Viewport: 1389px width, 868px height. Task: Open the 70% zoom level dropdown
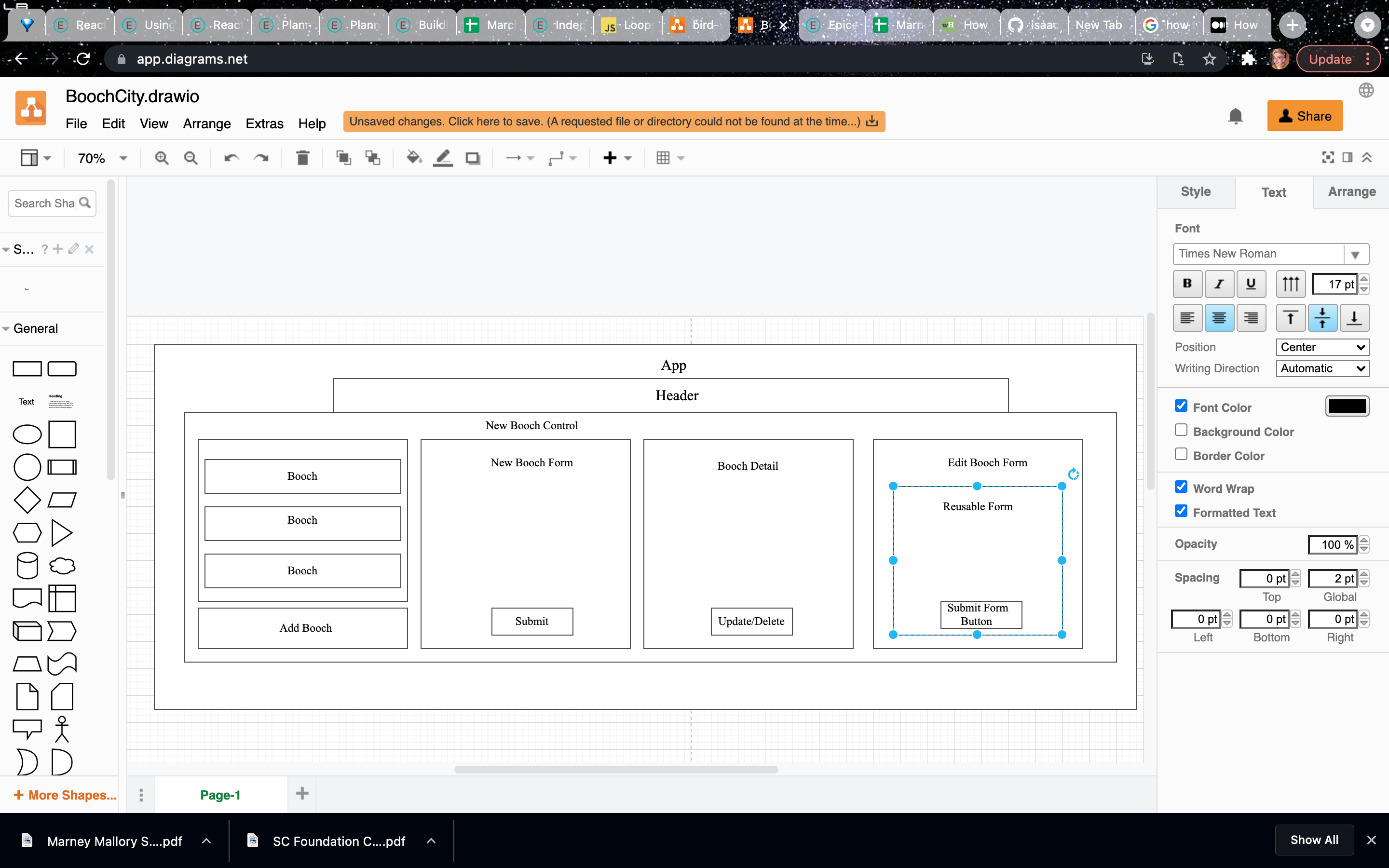[102, 158]
